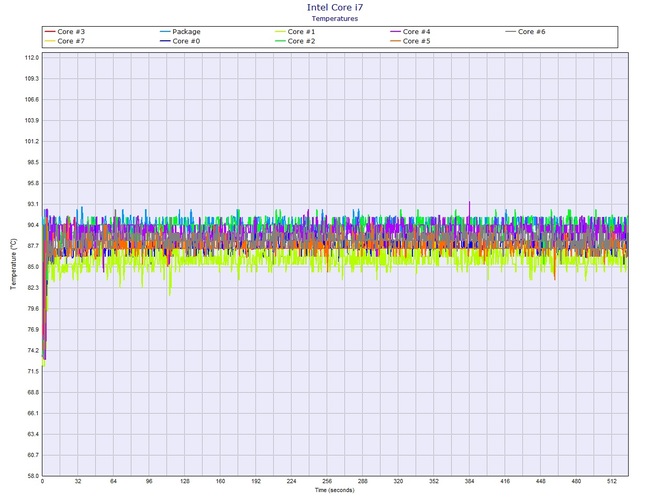Click the 256 x-axis tick label
This screenshot has height=502, width=670.
coord(327,481)
